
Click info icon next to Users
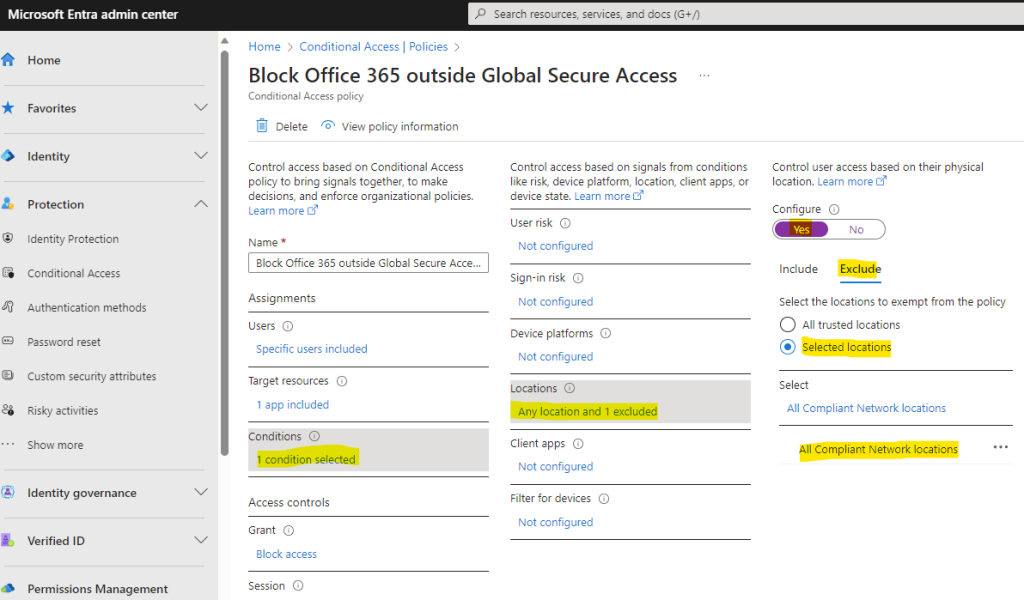click(287, 326)
